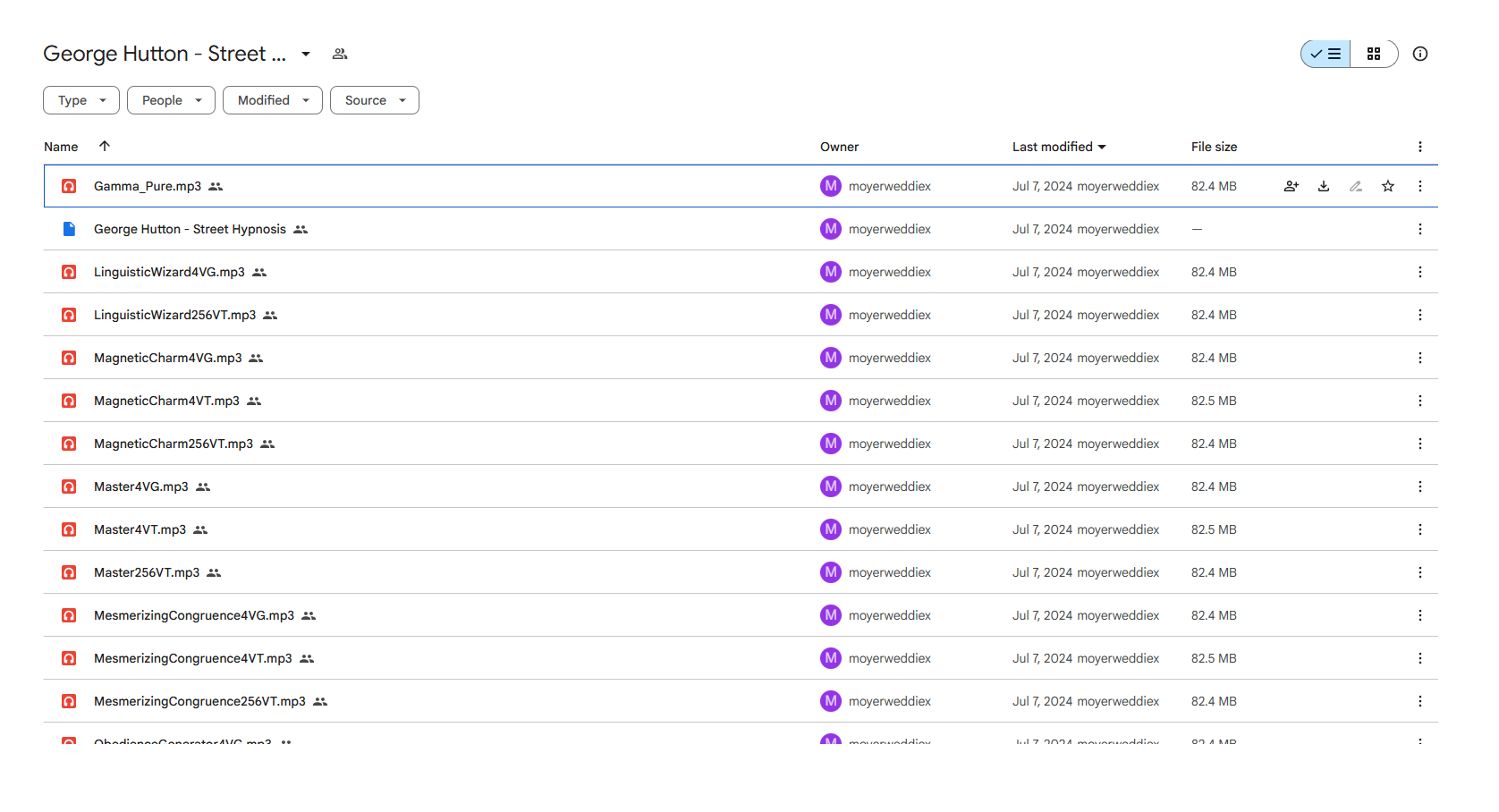Open more actions for Master256VT.mp3
The width and height of the screenshot is (1499, 812).
coord(1420,572)
